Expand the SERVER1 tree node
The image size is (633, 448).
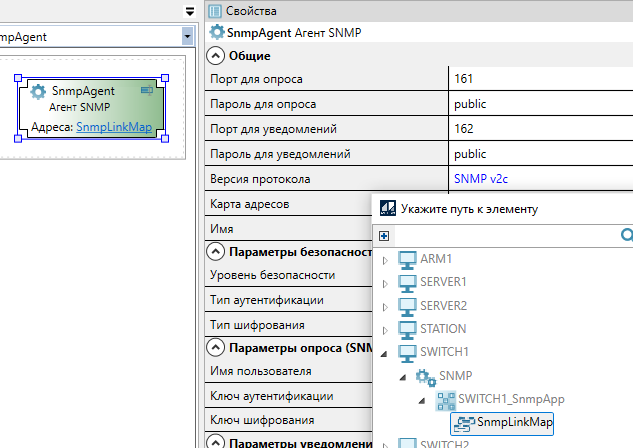tap(385, 283)
